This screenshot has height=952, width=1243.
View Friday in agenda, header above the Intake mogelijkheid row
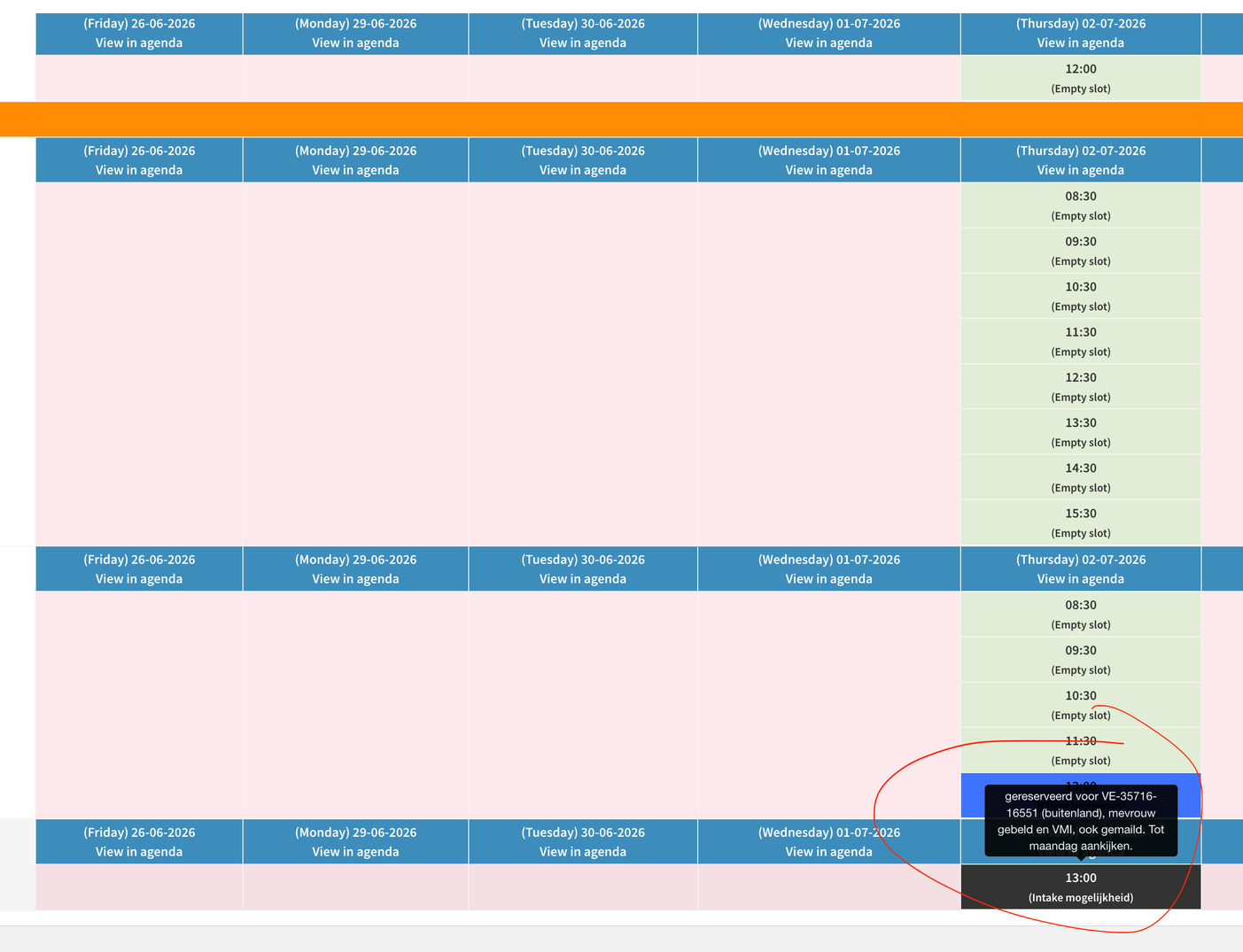pyautogui.click(x=139, y=852)
